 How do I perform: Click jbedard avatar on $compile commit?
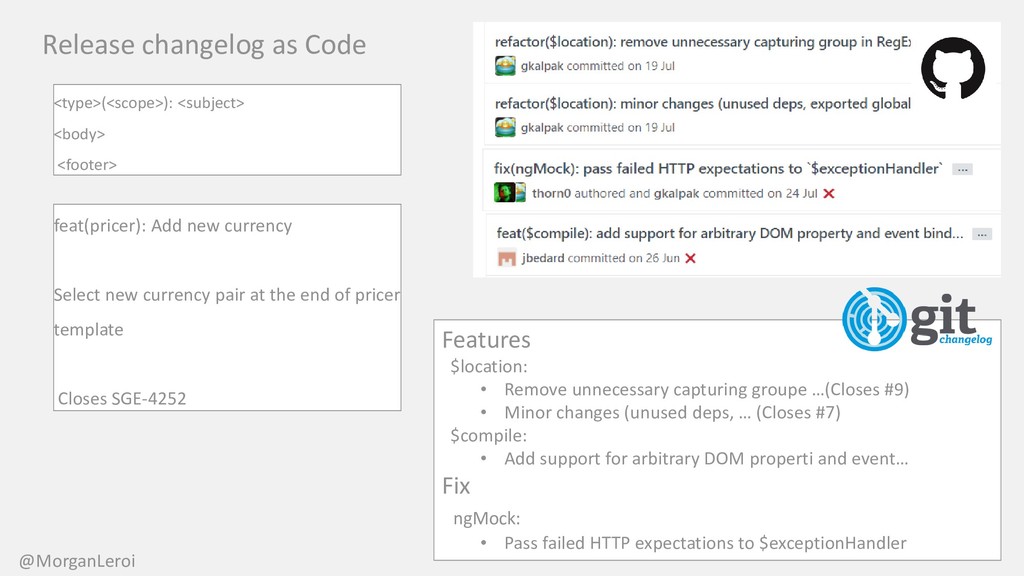coord(507,258)
